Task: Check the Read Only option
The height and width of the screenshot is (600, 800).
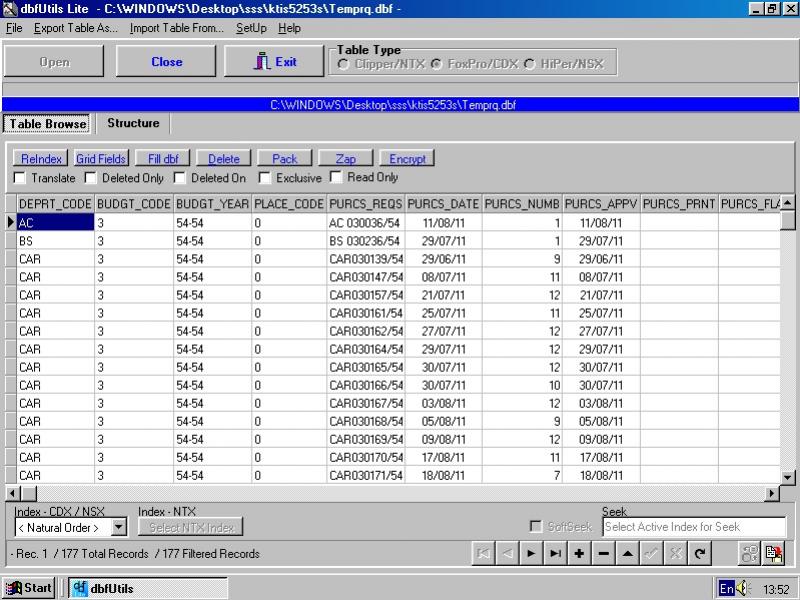Action: tap(336, 177)
